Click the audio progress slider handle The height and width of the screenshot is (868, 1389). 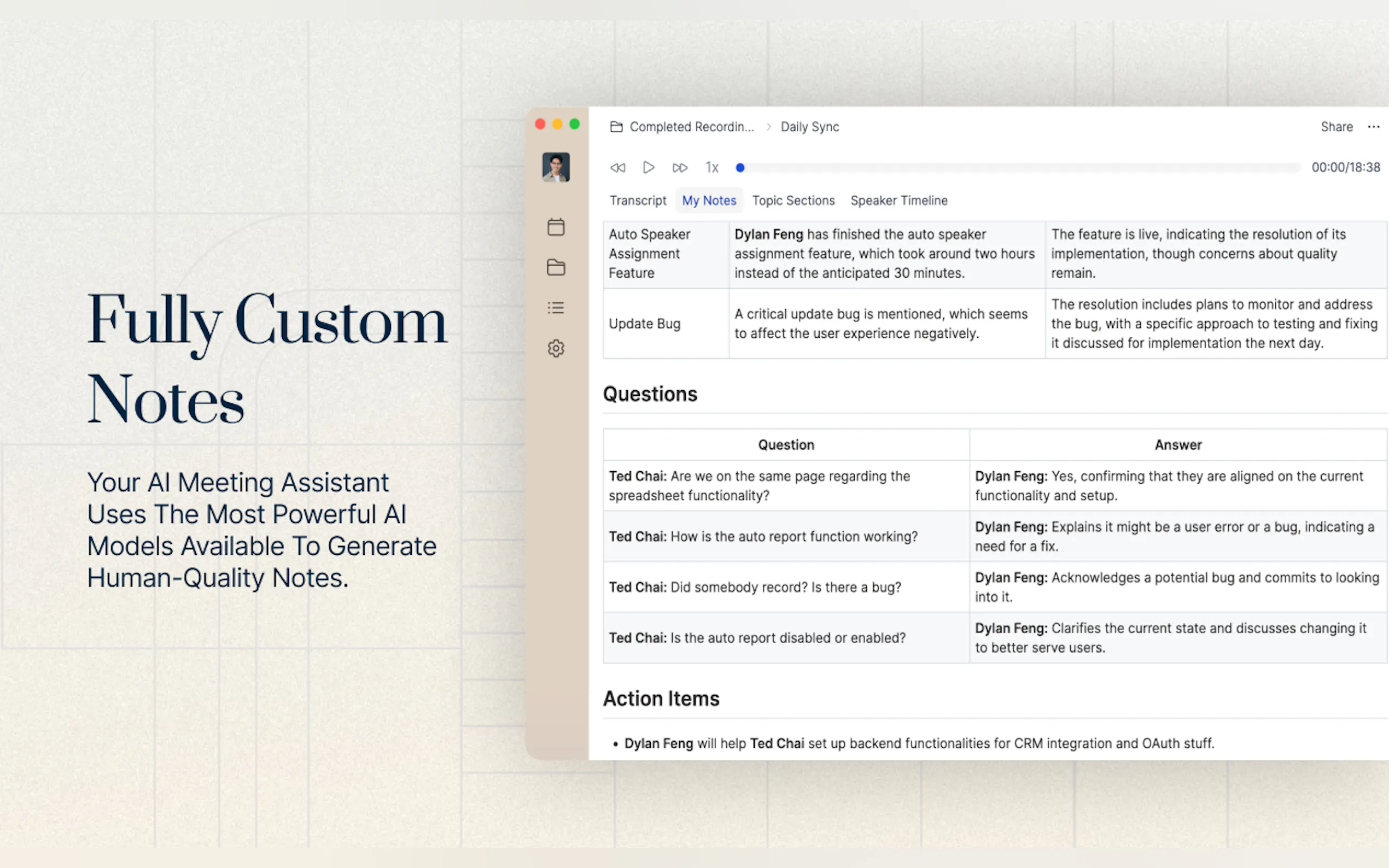coord(740,168)
